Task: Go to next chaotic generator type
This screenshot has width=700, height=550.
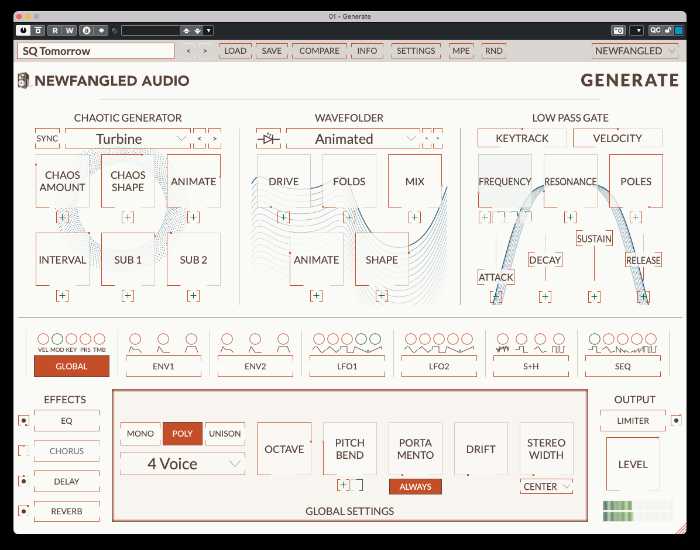Action: pos(215,139)
